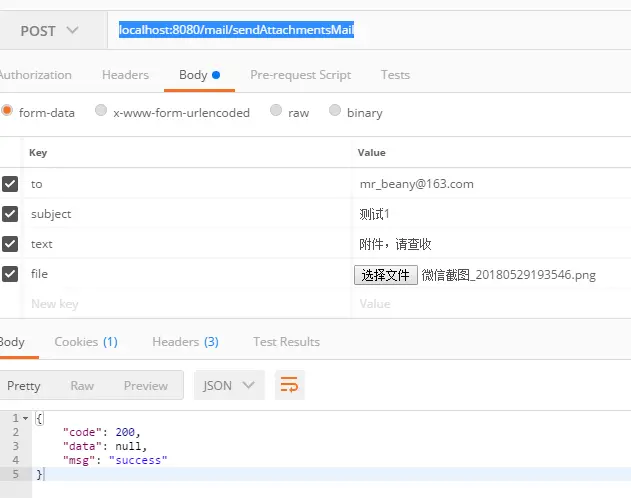Click the New key input field
The image size is (631, 498).
188,304
